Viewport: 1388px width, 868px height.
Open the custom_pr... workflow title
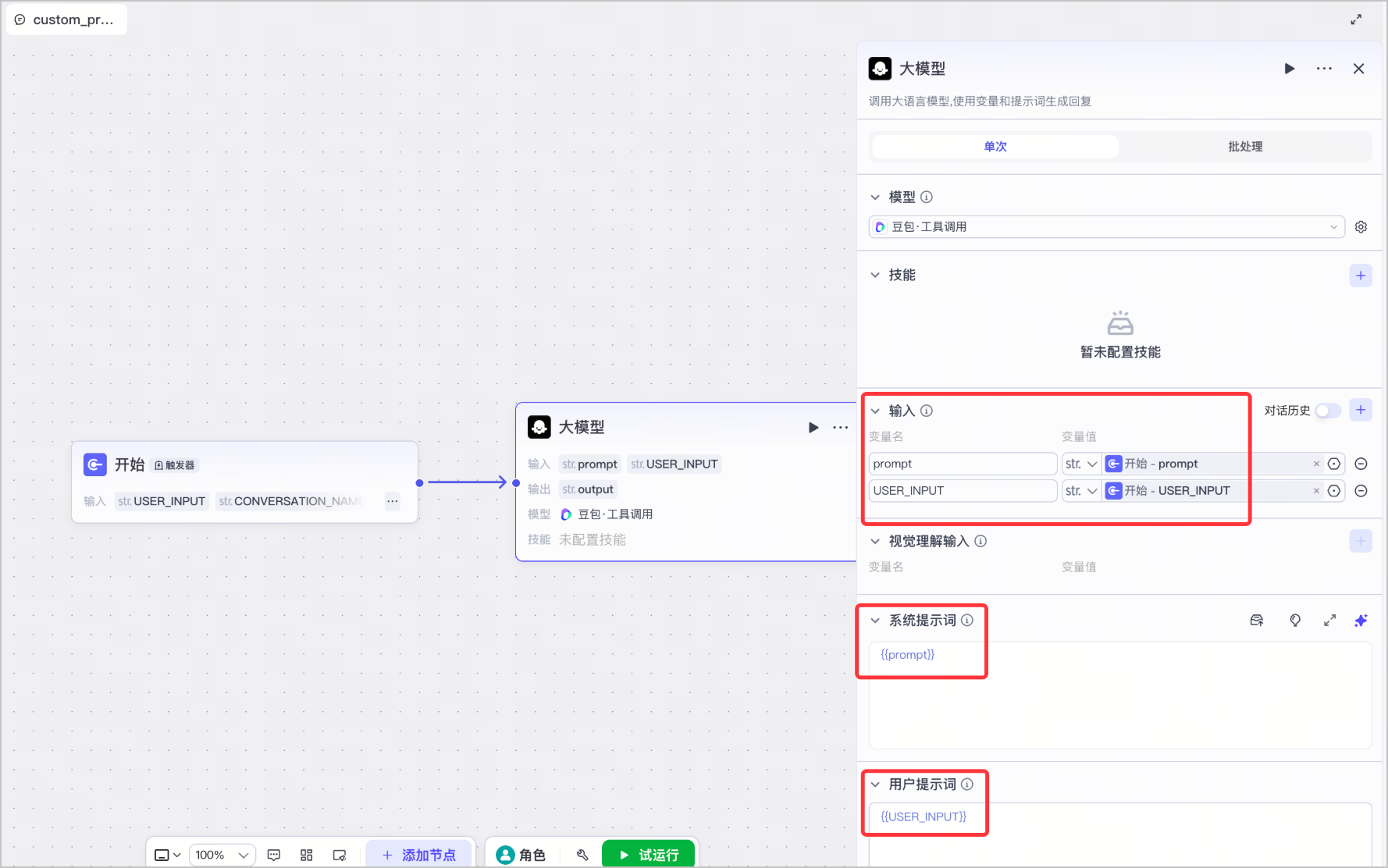[66, 20]
